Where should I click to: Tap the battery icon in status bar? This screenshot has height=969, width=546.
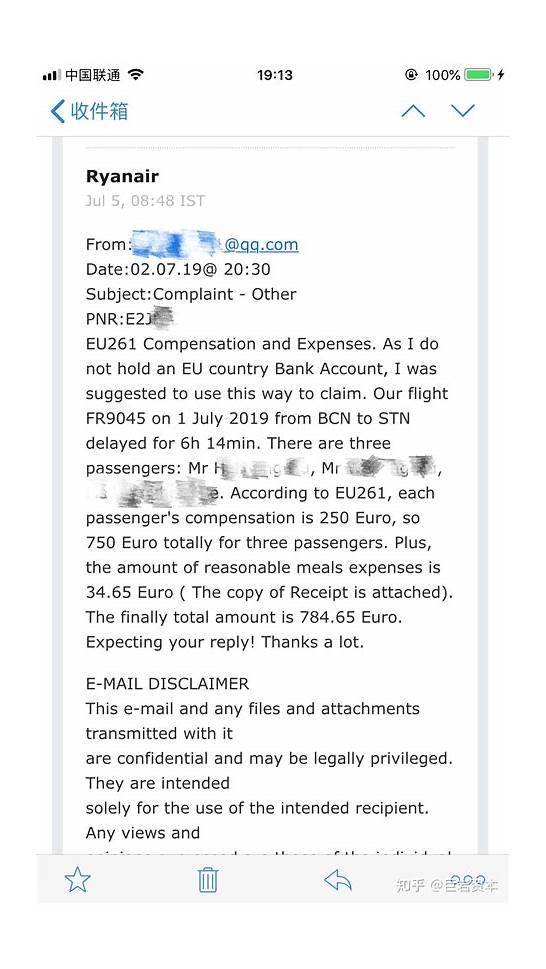[479, 75]
